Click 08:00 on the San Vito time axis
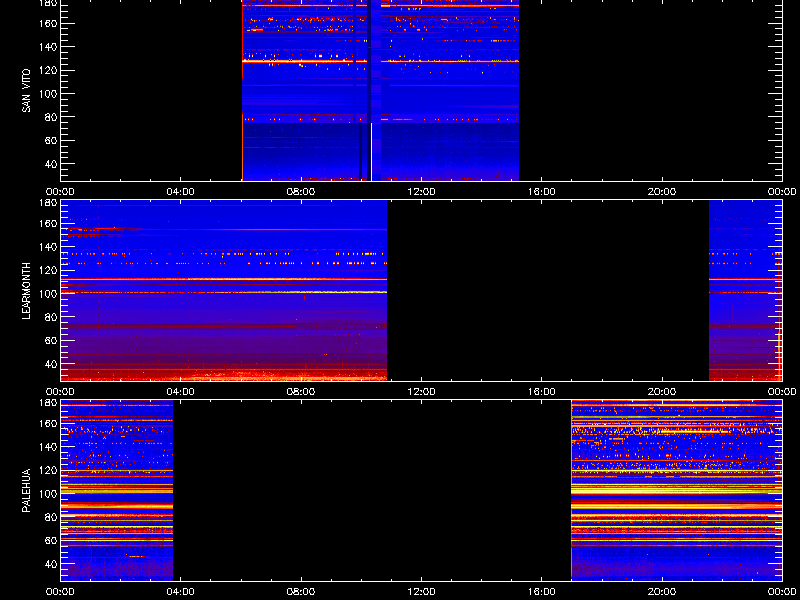The image size is (800, 600). [301, 192]
